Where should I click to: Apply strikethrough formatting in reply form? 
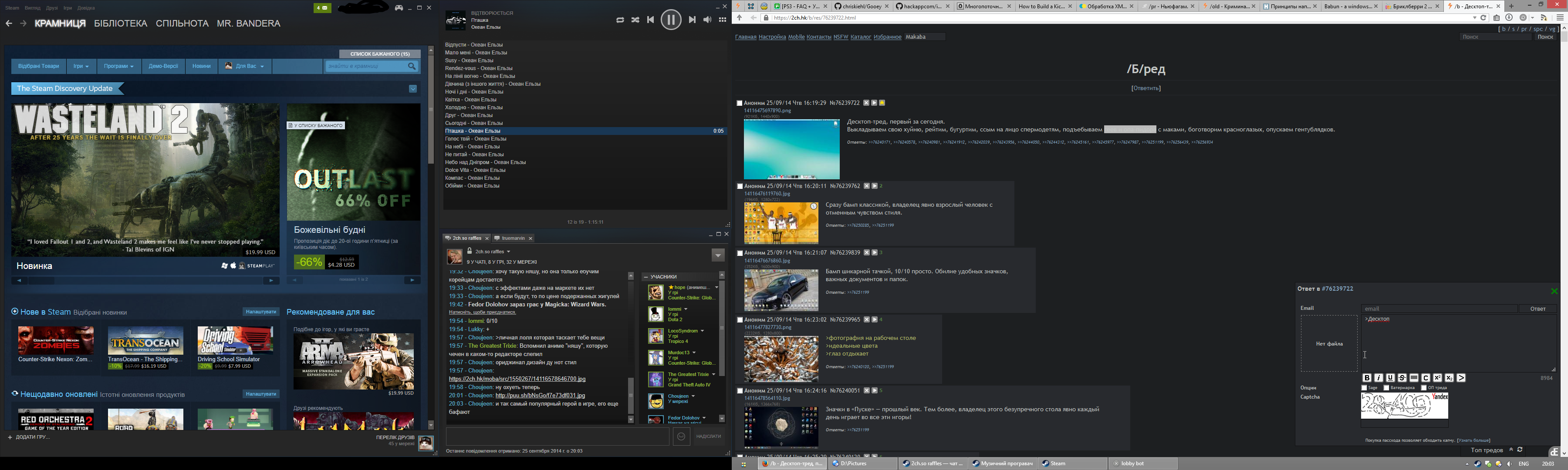(1402, 378)
